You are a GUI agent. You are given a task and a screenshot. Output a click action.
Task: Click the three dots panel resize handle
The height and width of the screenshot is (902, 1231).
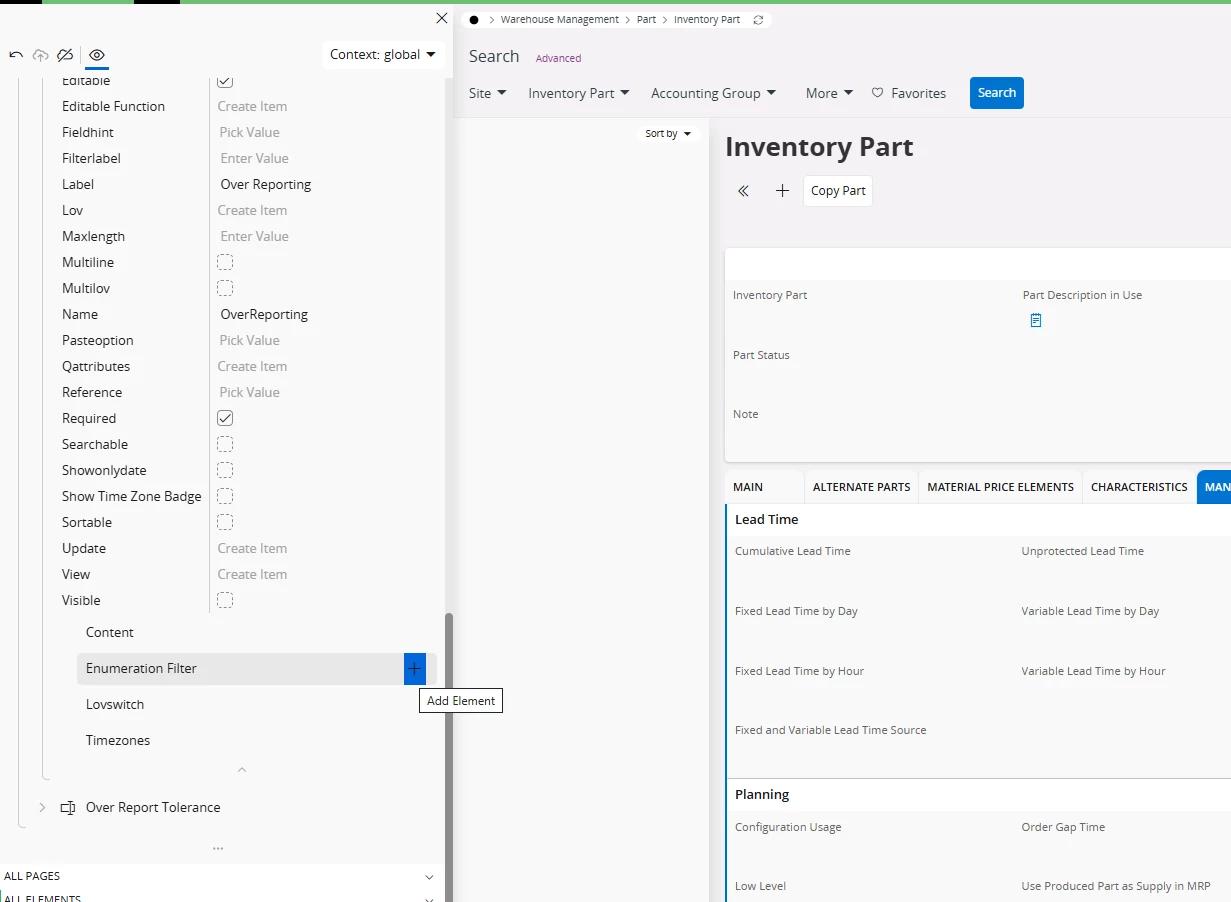click(x=218, y=848)
